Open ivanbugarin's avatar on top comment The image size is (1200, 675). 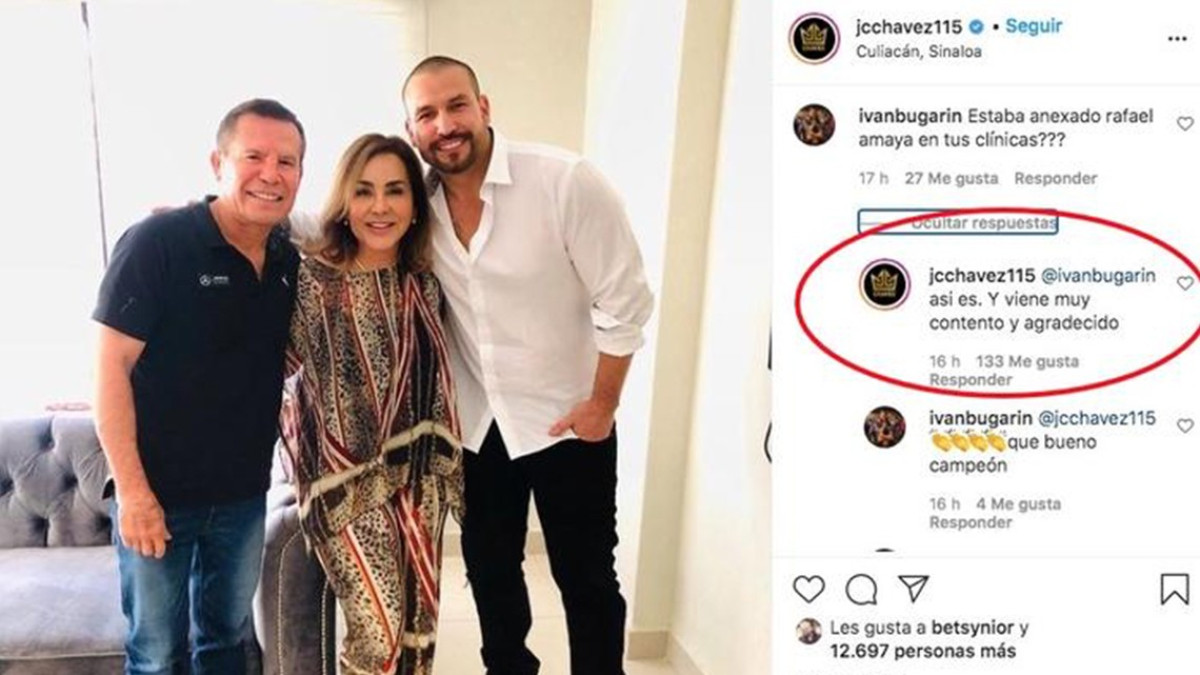814,125
